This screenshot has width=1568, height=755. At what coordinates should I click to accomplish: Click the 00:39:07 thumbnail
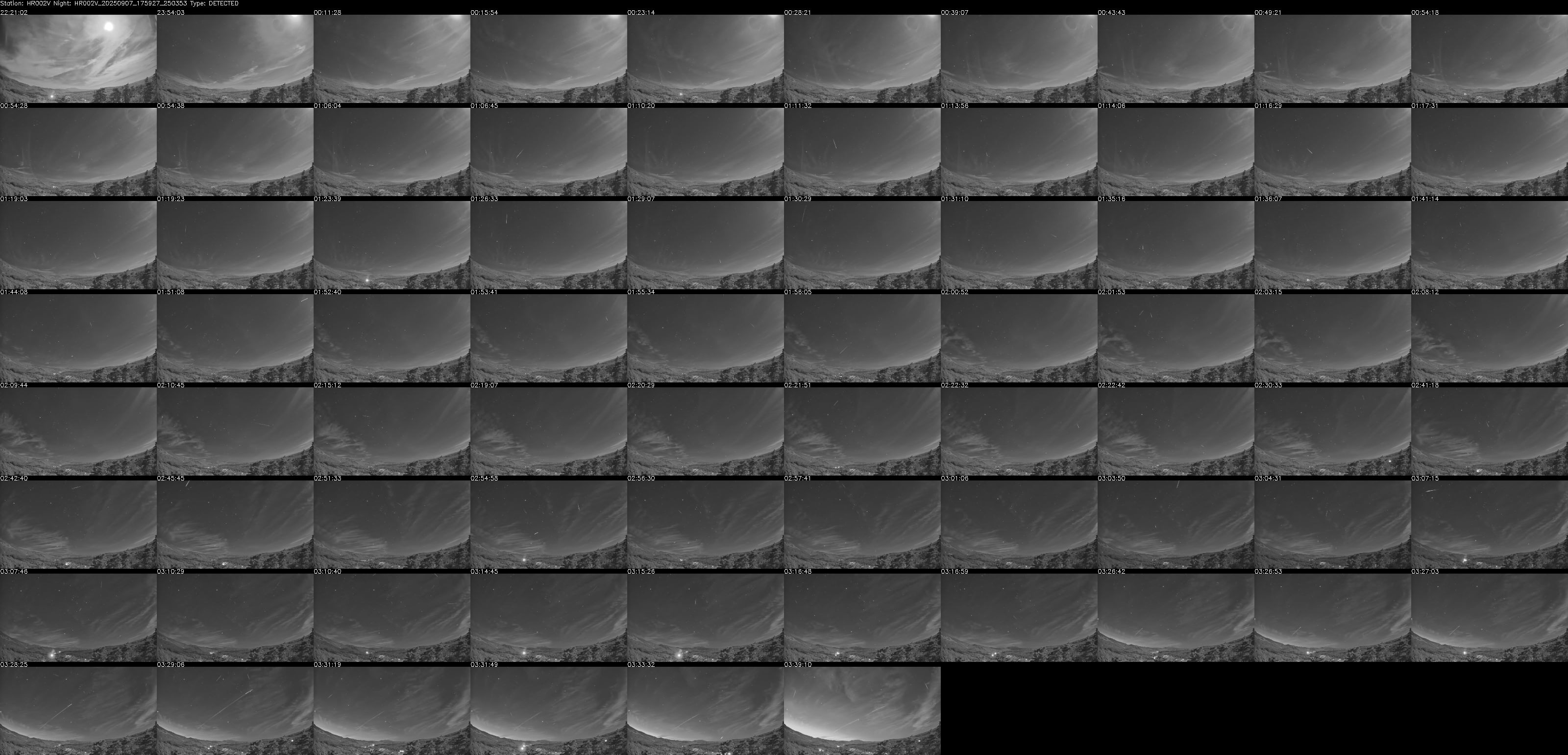coord(1019,58)
